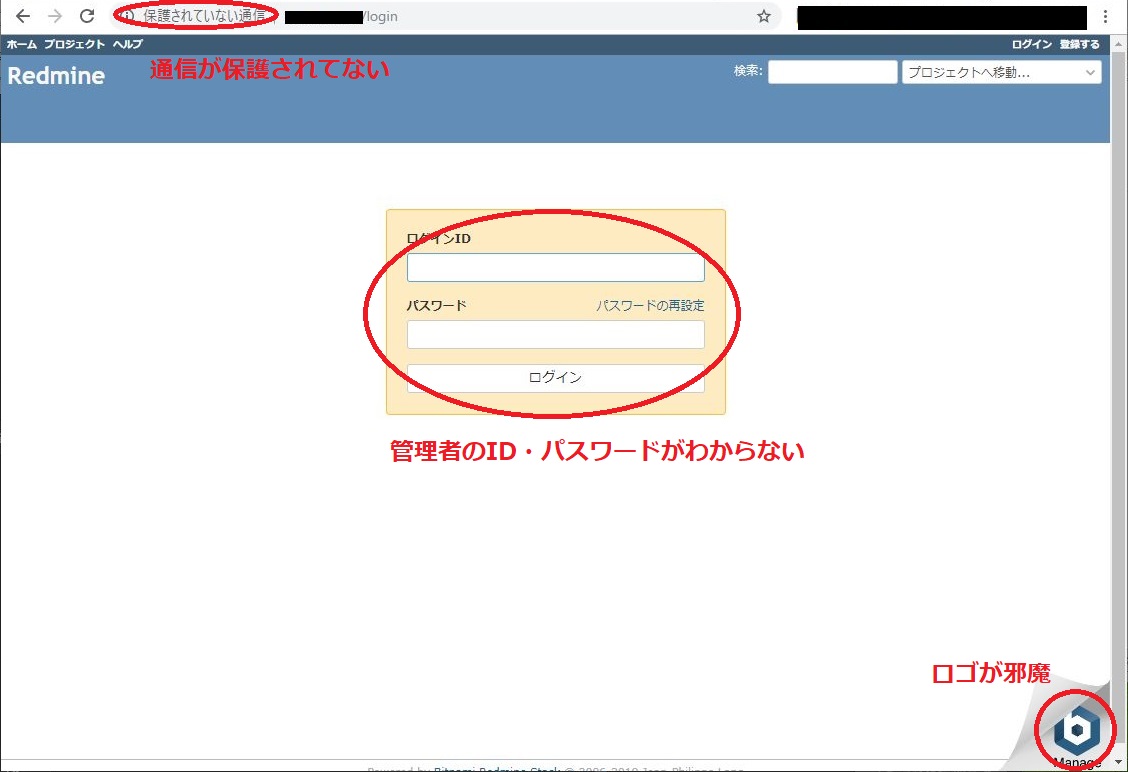Click the パスワード field label

coord(436,306)
